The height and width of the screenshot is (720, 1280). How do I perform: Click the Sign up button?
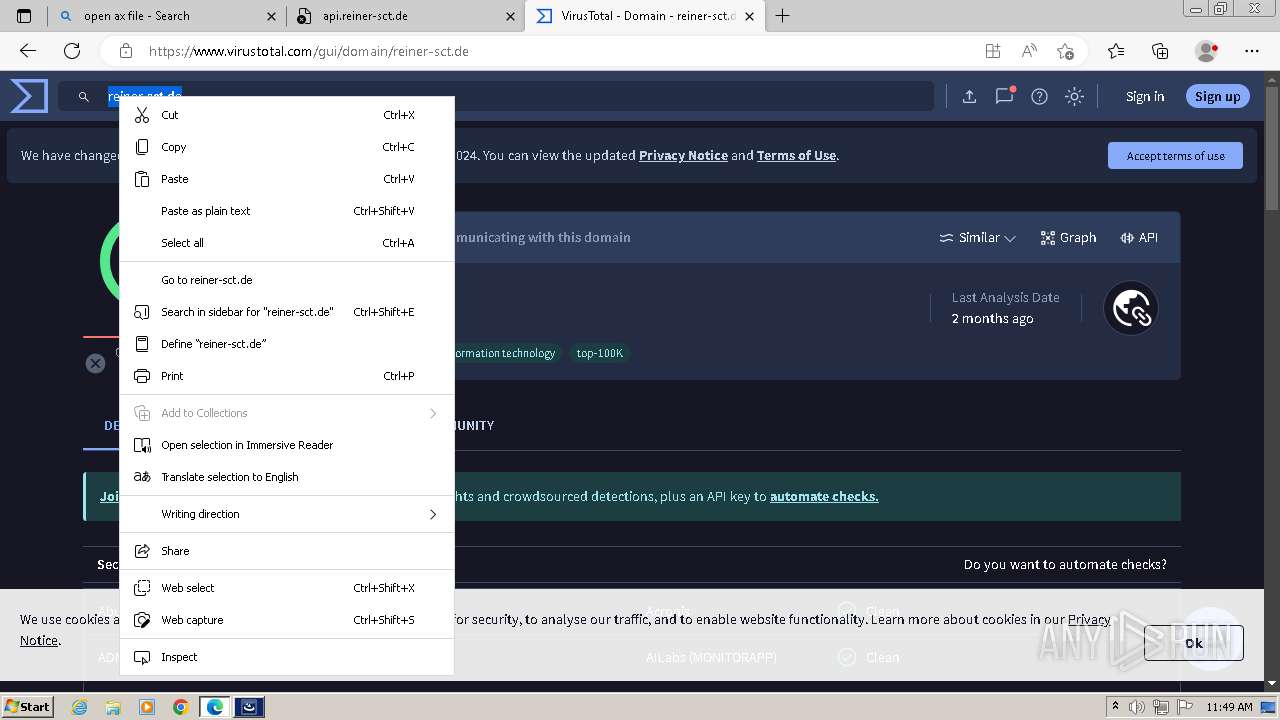click(1217, 96)
